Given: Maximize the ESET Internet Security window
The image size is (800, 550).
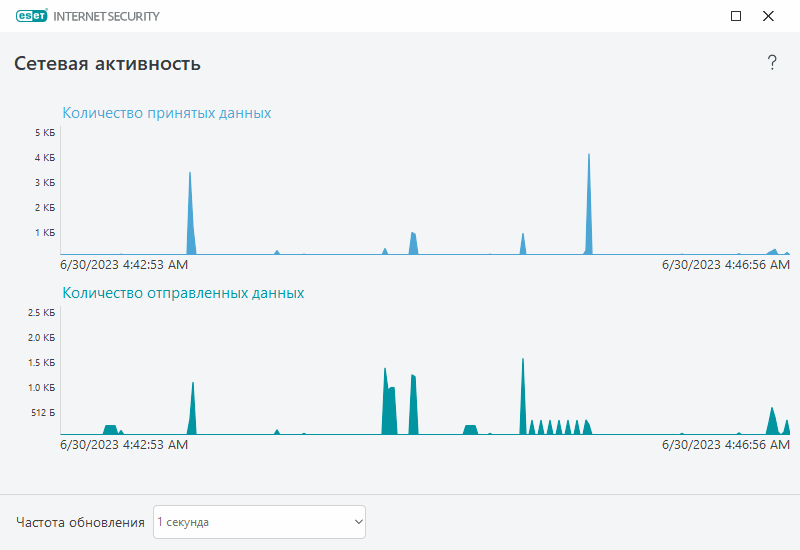Looking at the screenshot, I should [x=736, y=16].
